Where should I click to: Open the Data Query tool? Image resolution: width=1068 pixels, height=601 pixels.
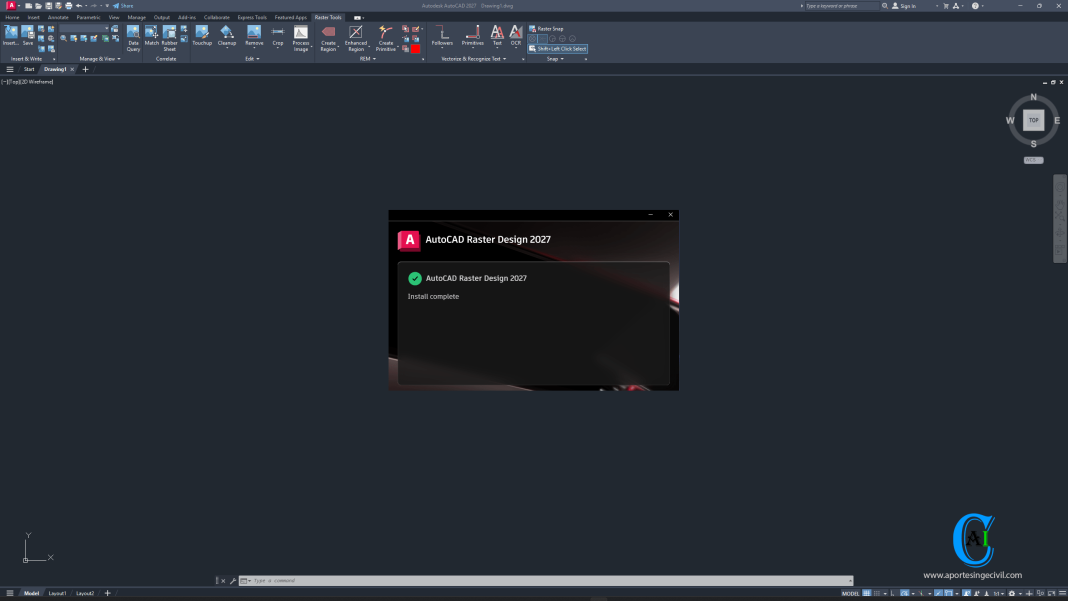133,38
